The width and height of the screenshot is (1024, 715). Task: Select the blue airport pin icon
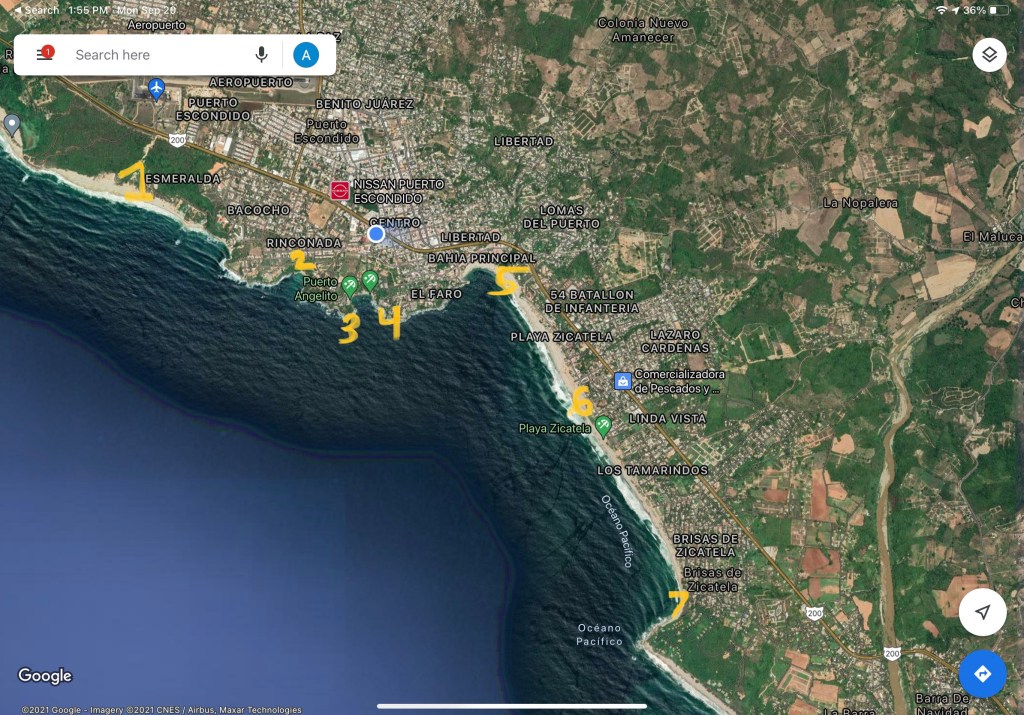[x=156, y=89]
